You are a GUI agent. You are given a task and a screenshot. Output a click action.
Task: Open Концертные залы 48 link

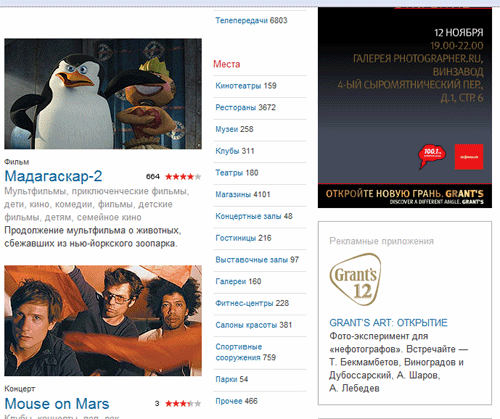[254, 216]
